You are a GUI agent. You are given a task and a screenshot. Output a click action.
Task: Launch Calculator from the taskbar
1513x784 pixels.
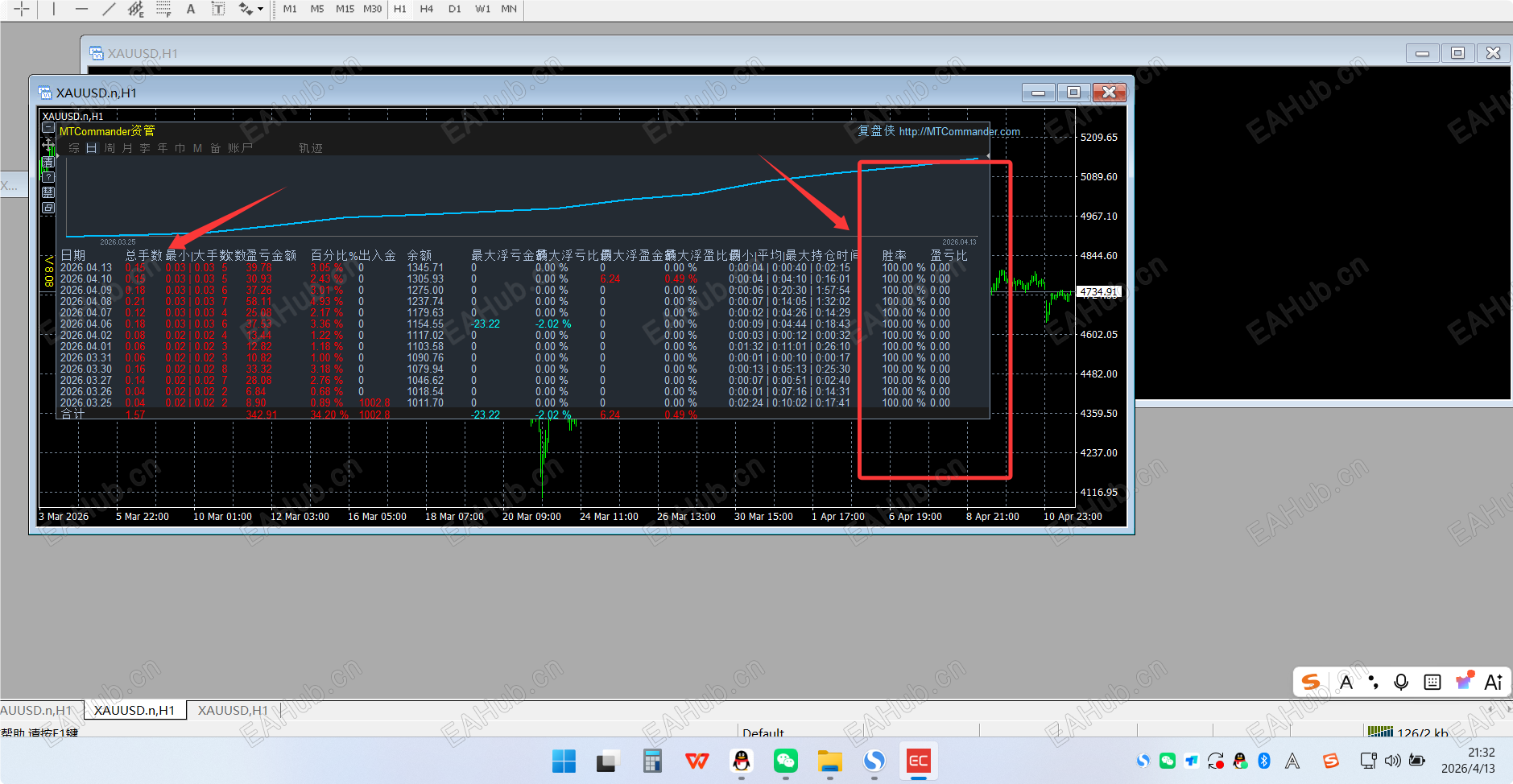point(652,761)
